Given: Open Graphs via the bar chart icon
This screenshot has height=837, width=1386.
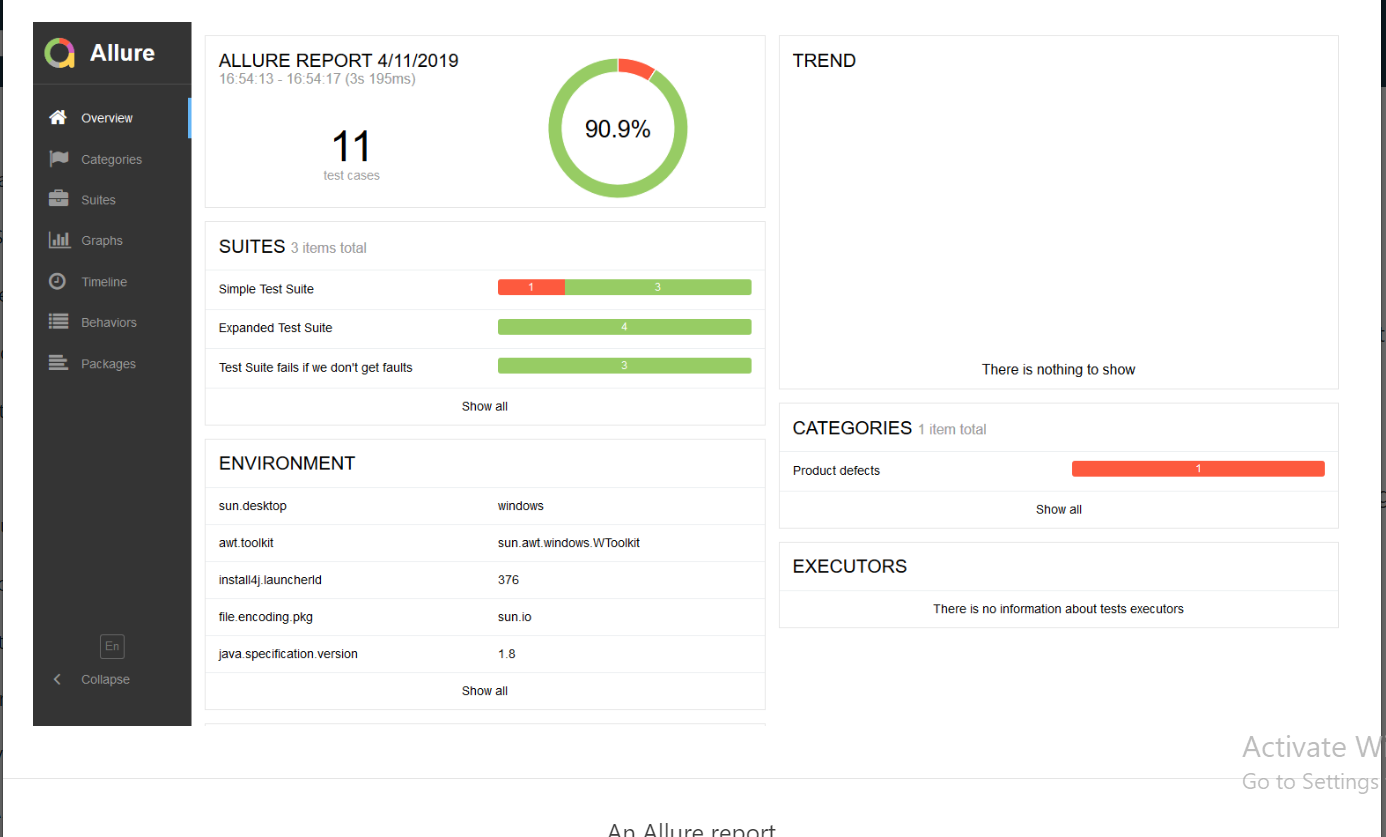Looking at the screenshot, I should 59,240.
